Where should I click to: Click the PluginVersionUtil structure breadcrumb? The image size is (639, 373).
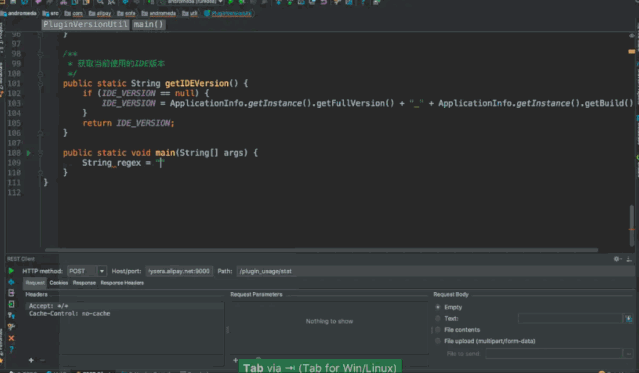click(x=85, y=24)
